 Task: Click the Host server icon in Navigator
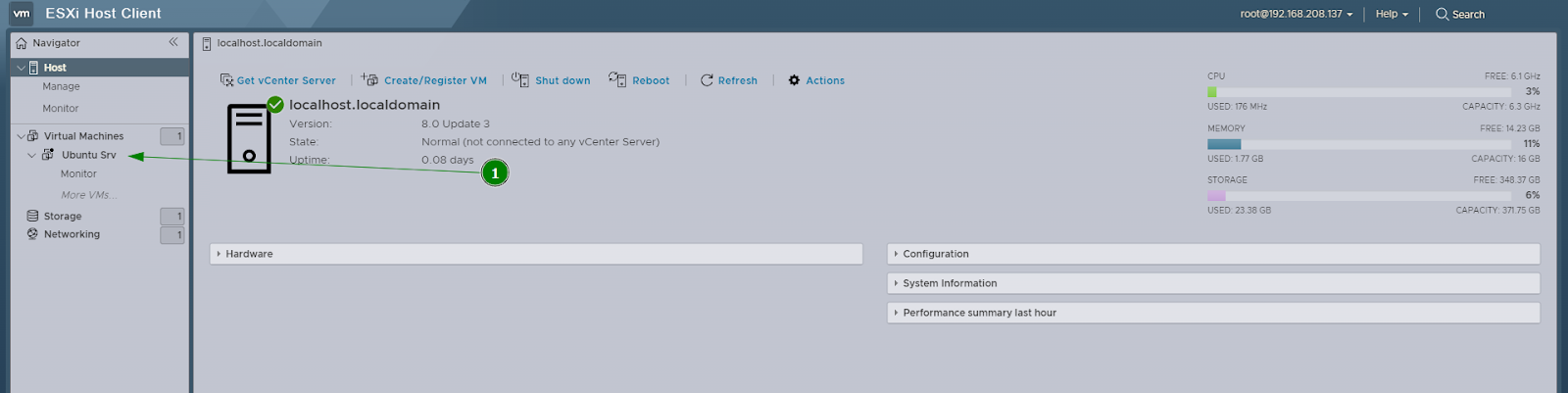tap(34, 68)
